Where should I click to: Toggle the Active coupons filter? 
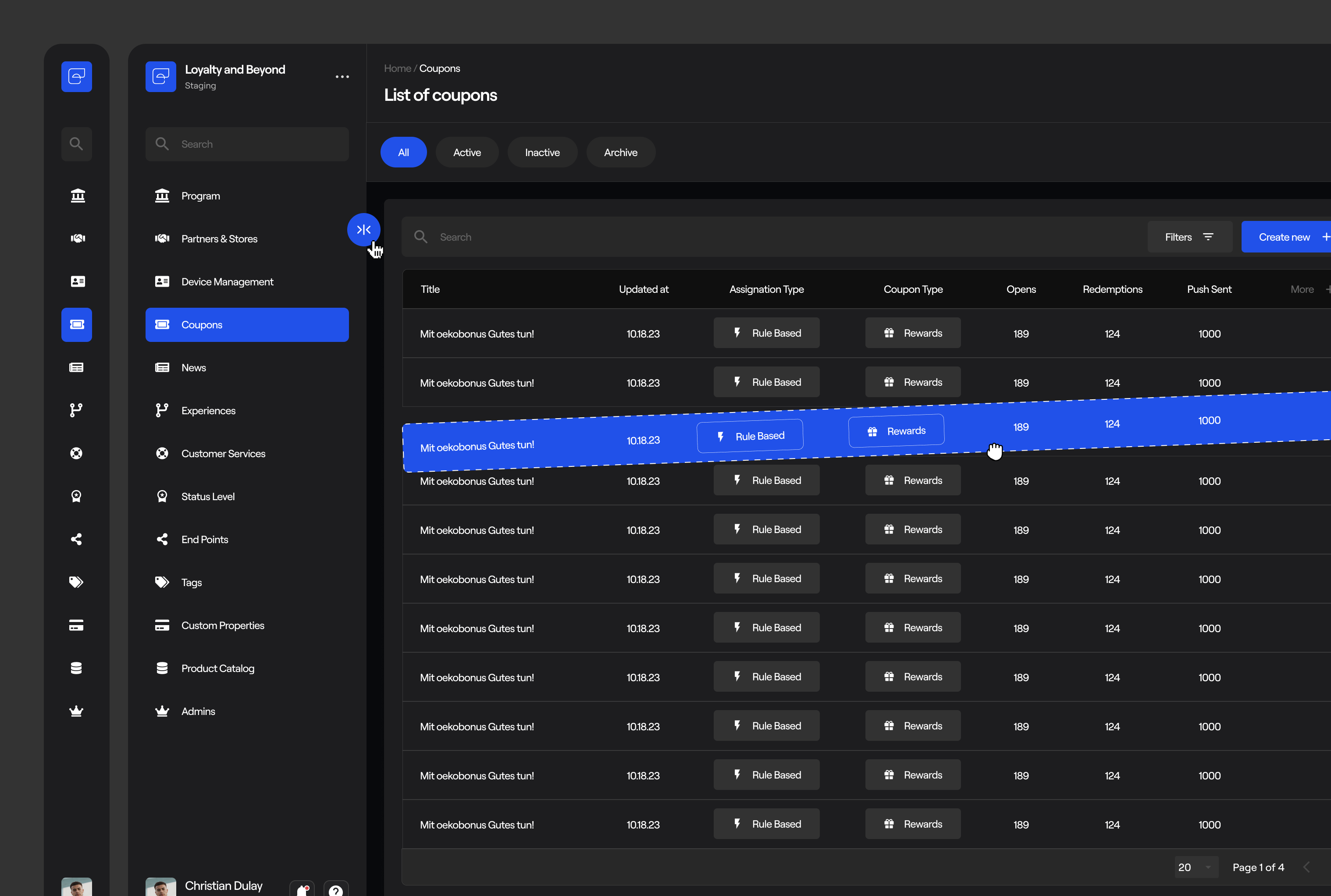point(467,152)
